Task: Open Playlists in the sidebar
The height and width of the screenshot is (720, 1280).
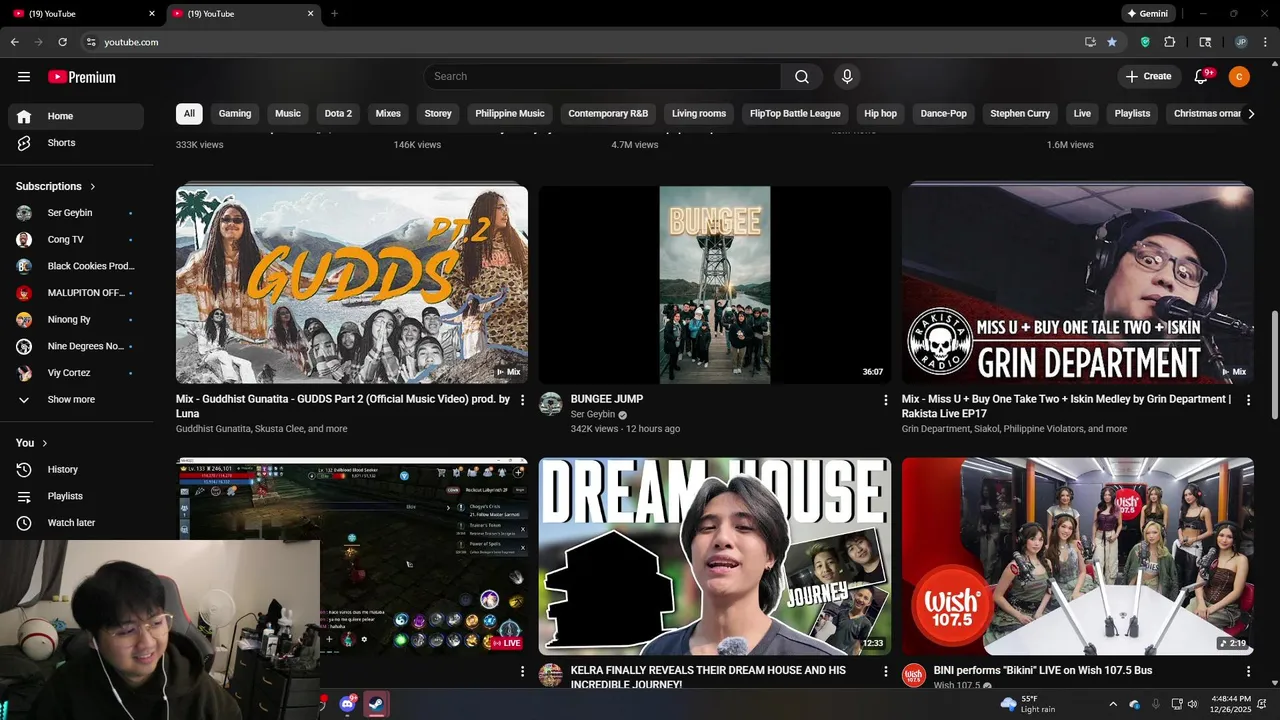Action: [76, 496]
